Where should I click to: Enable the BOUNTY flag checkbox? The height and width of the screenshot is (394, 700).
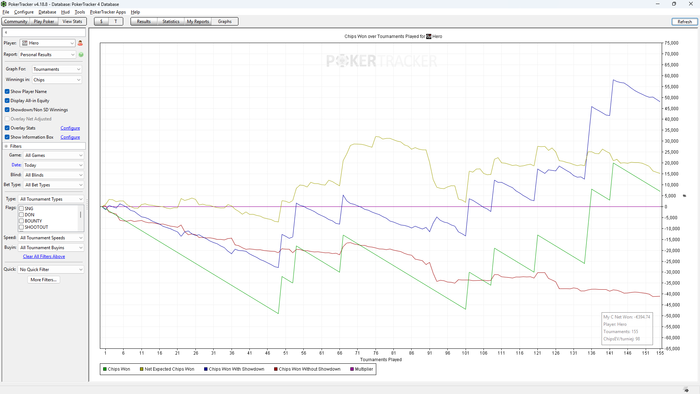pos(21,221)
